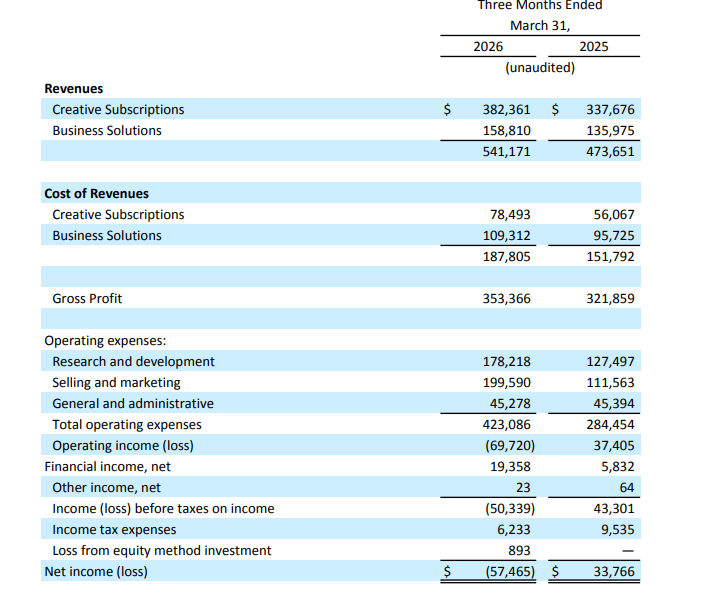Click 2025 Business Solutions revenue 135,975
The image size is (703, 593).
[610, 131]
